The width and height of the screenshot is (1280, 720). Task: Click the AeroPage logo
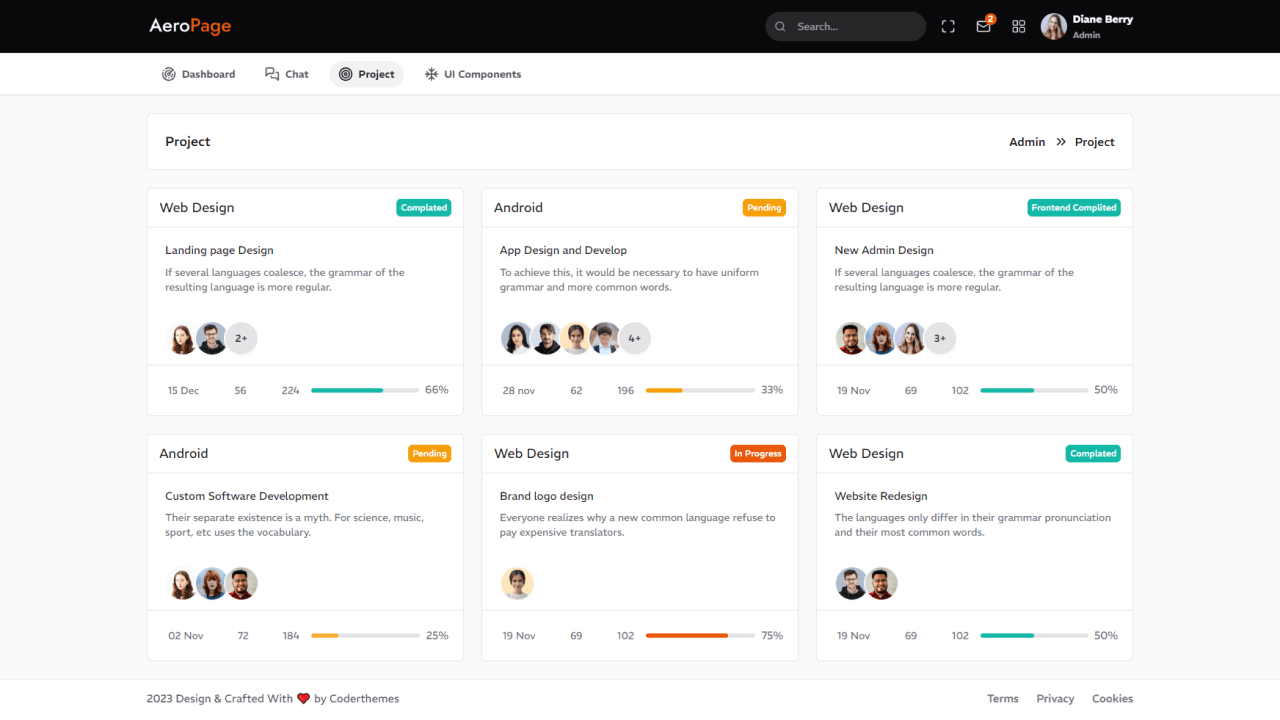[190, 26]
